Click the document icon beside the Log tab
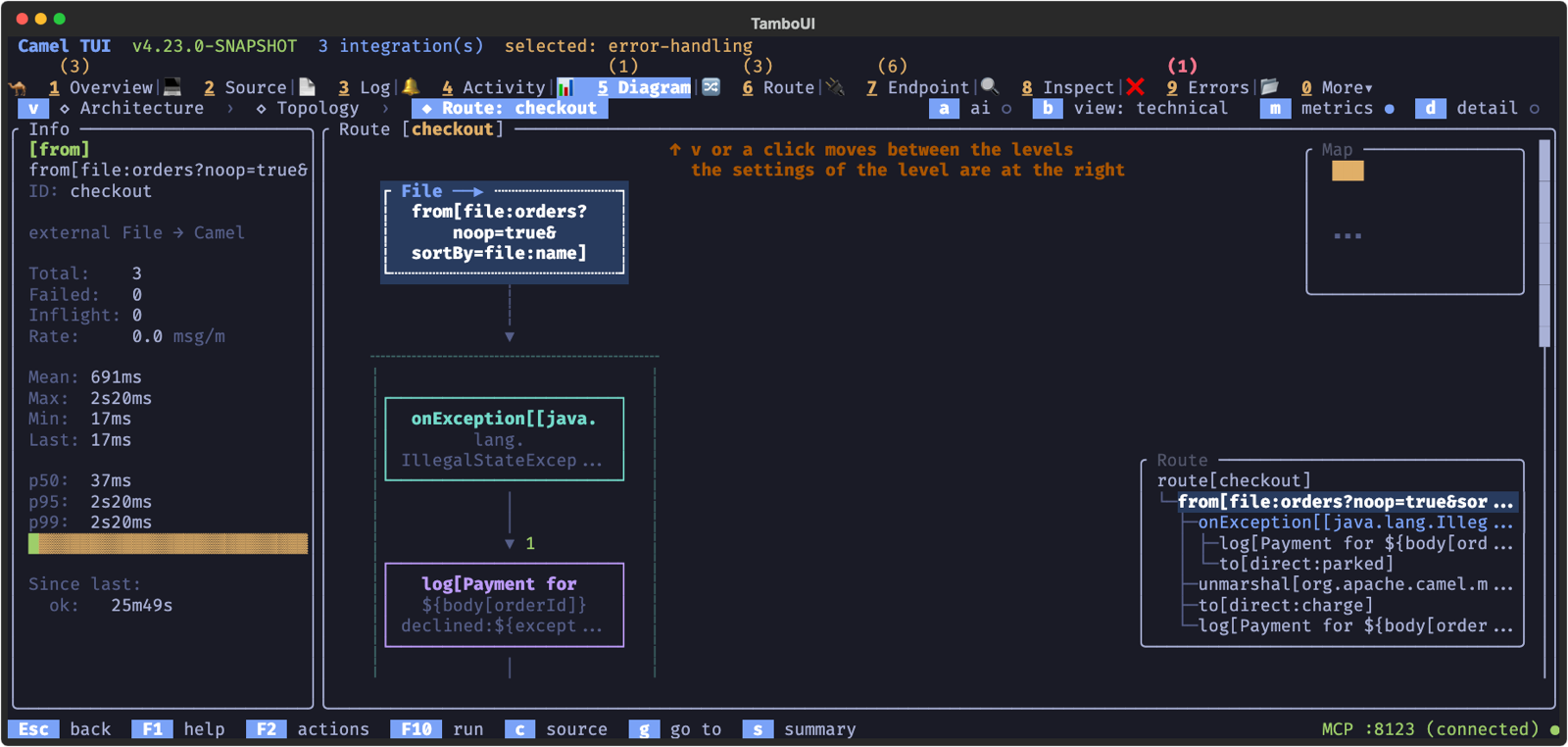 point(308,86)
